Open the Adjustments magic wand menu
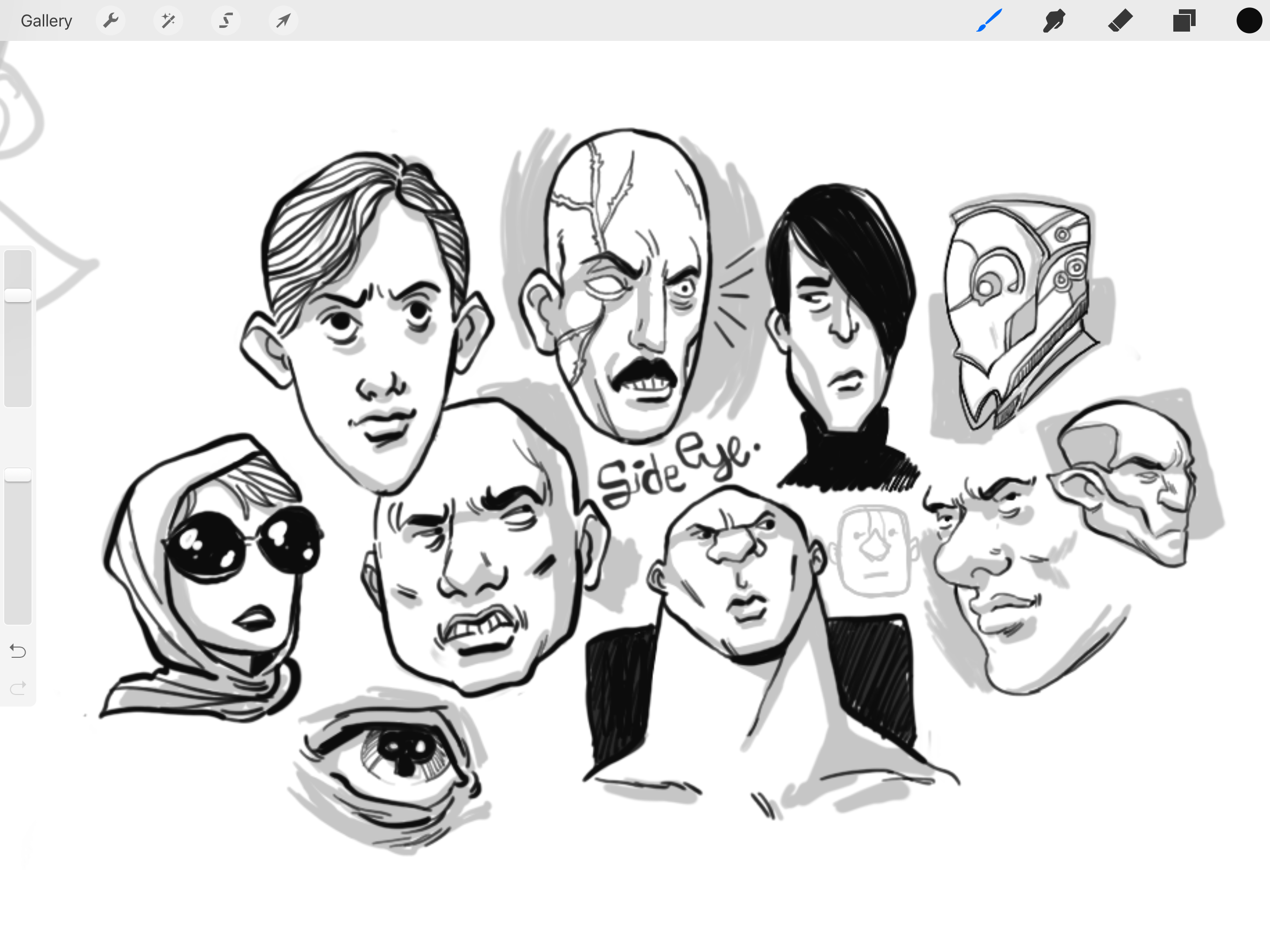This screenshot has height=952, width=1270. pos(168,20)
